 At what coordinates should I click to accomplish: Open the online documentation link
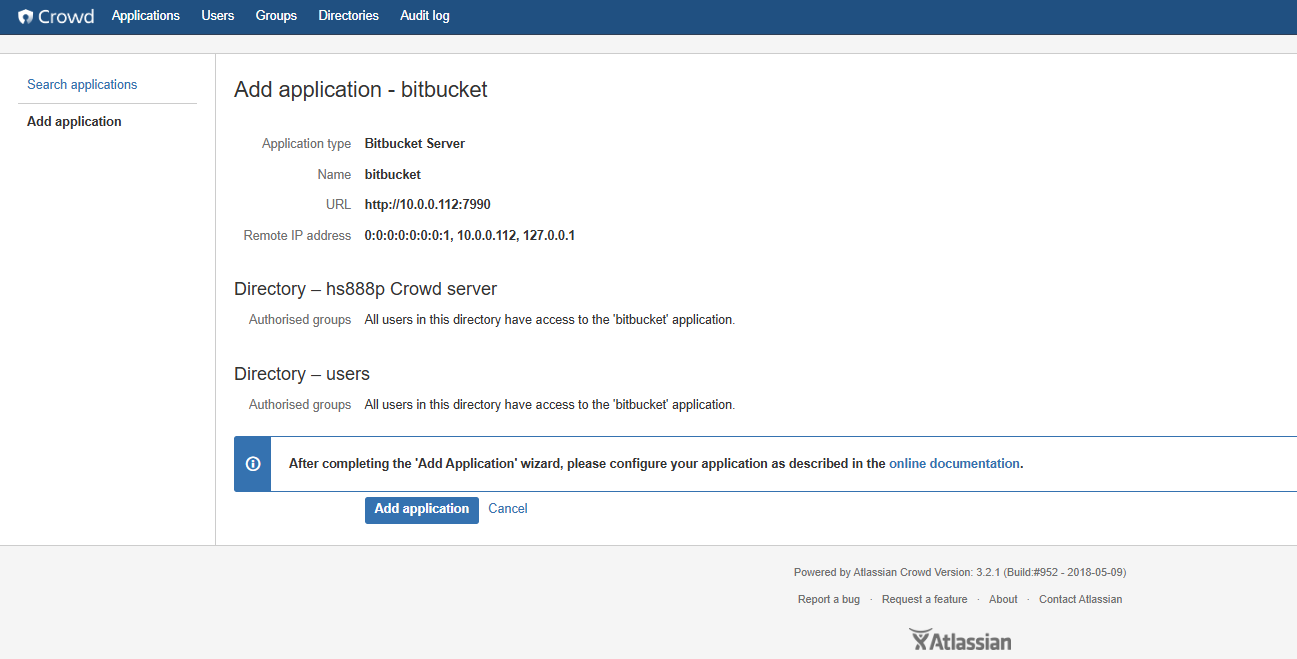(954, 464)
